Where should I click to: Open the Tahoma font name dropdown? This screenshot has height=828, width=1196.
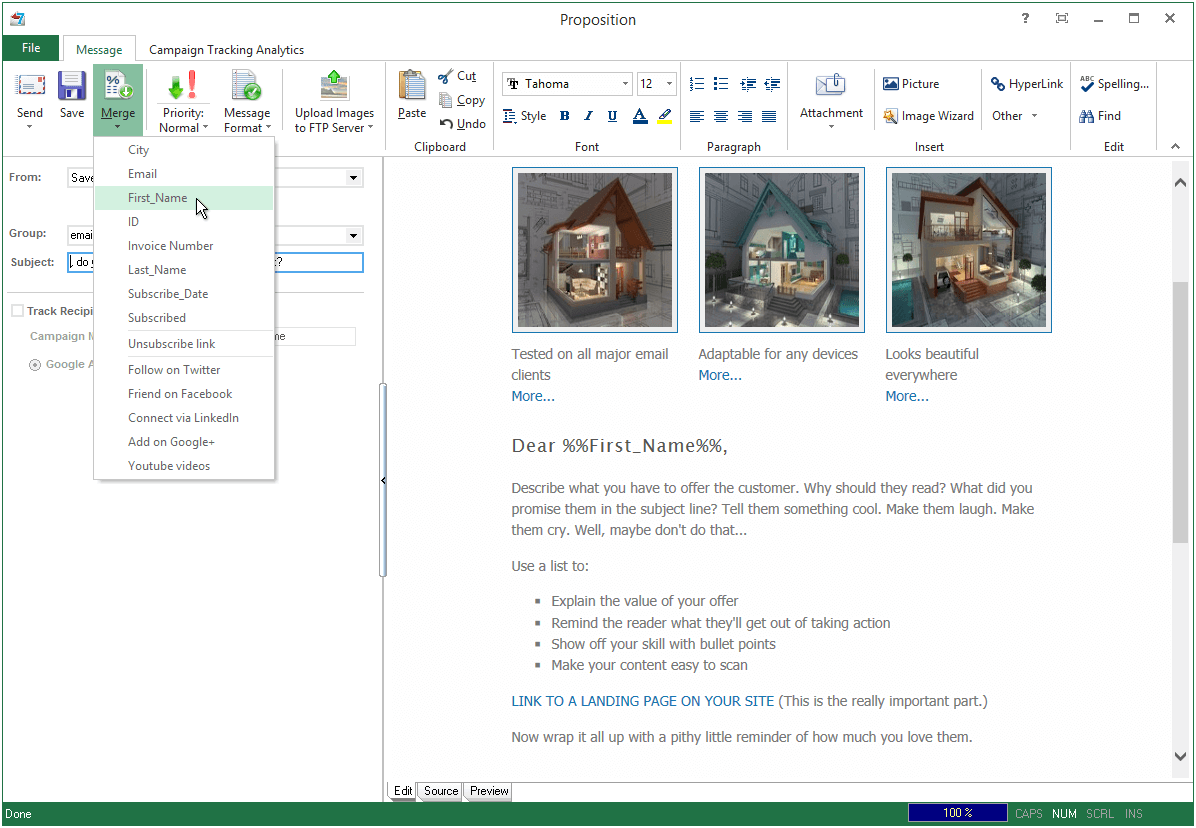pyautogui.click(x=625, y=84)
